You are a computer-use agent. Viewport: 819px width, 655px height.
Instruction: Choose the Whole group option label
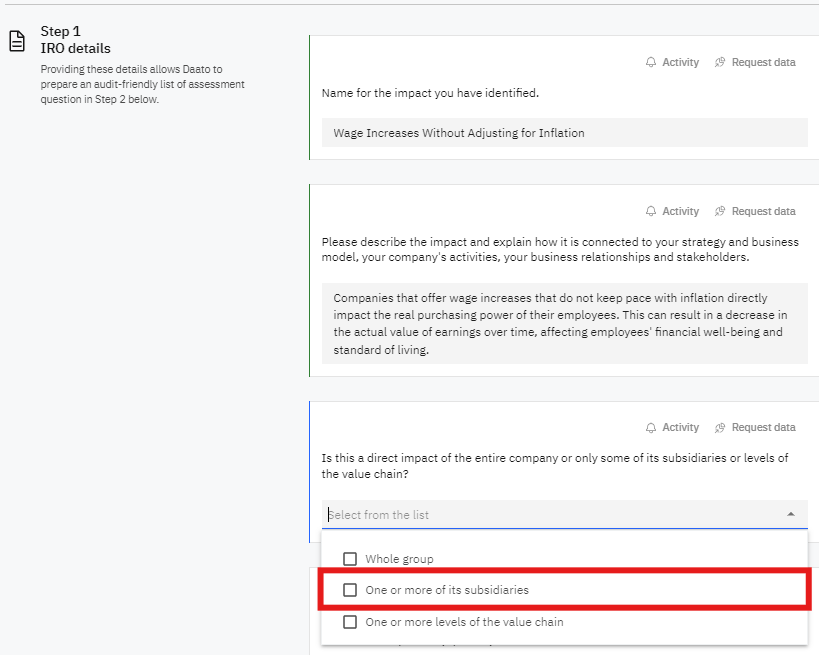[x=399, y=559]
